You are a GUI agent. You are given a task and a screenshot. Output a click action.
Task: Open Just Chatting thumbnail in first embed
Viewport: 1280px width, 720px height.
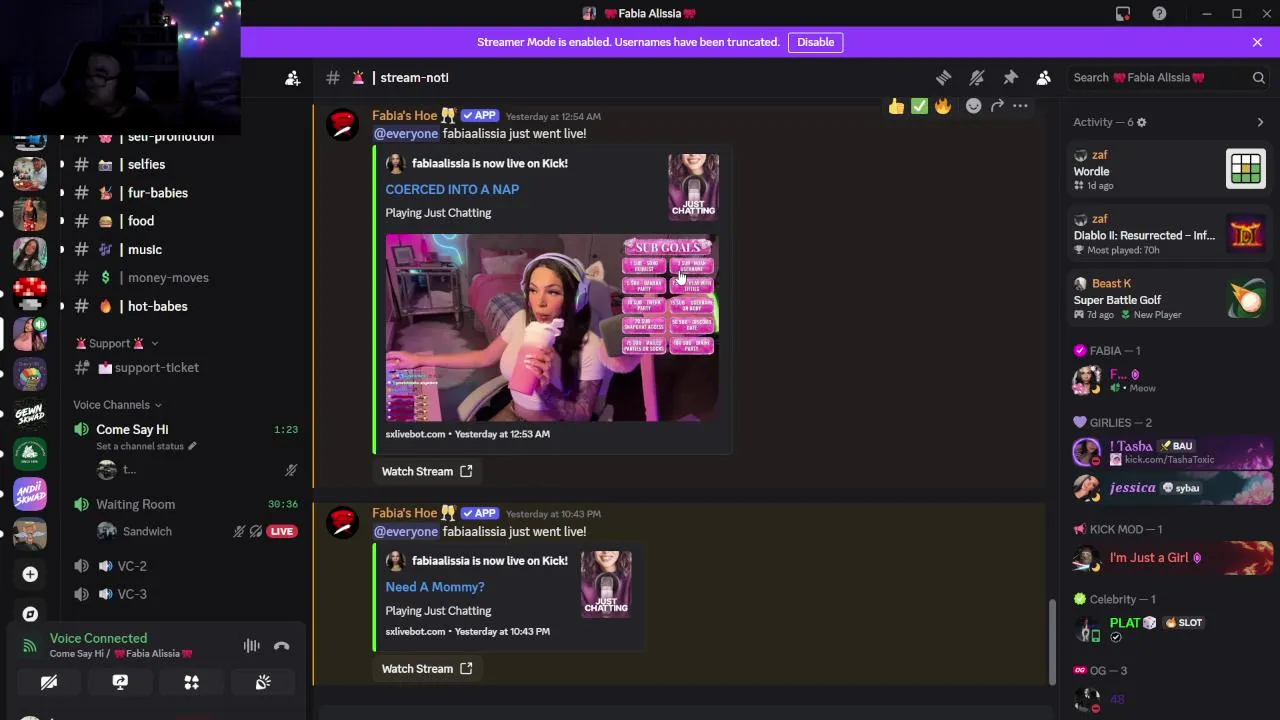point(693,186)
